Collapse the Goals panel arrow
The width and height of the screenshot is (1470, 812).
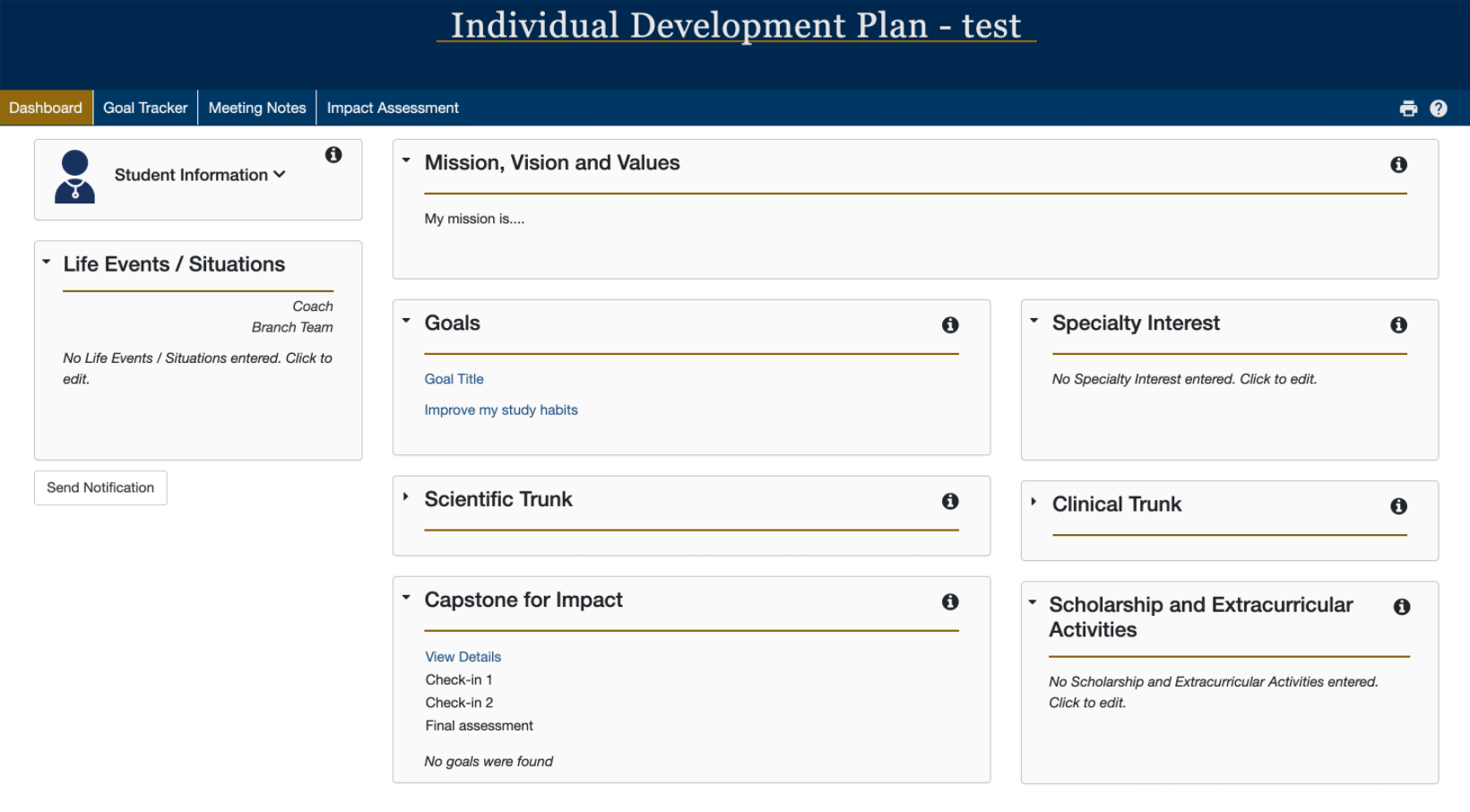[406, 321]
